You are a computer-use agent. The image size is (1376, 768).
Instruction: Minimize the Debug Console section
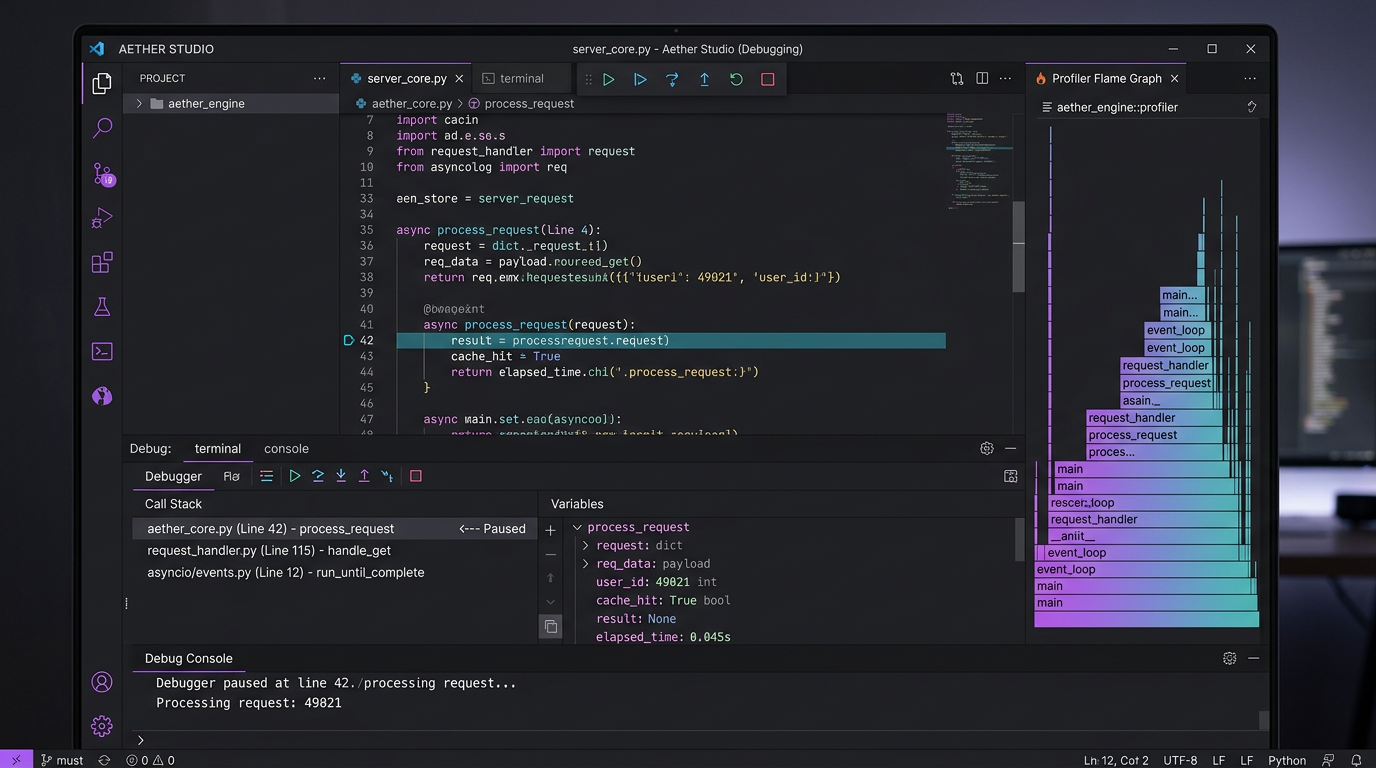point(1253,658)
